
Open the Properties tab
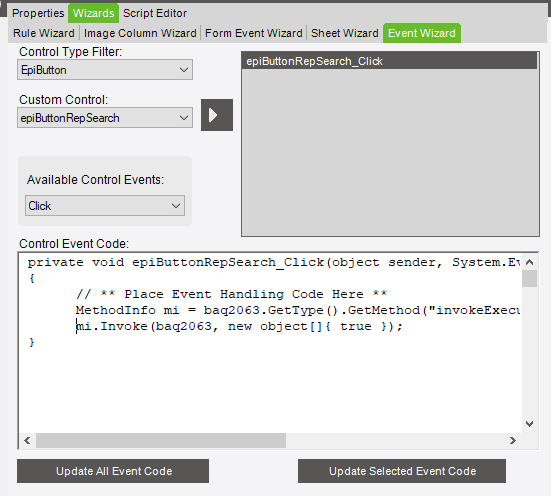(38, 13)
